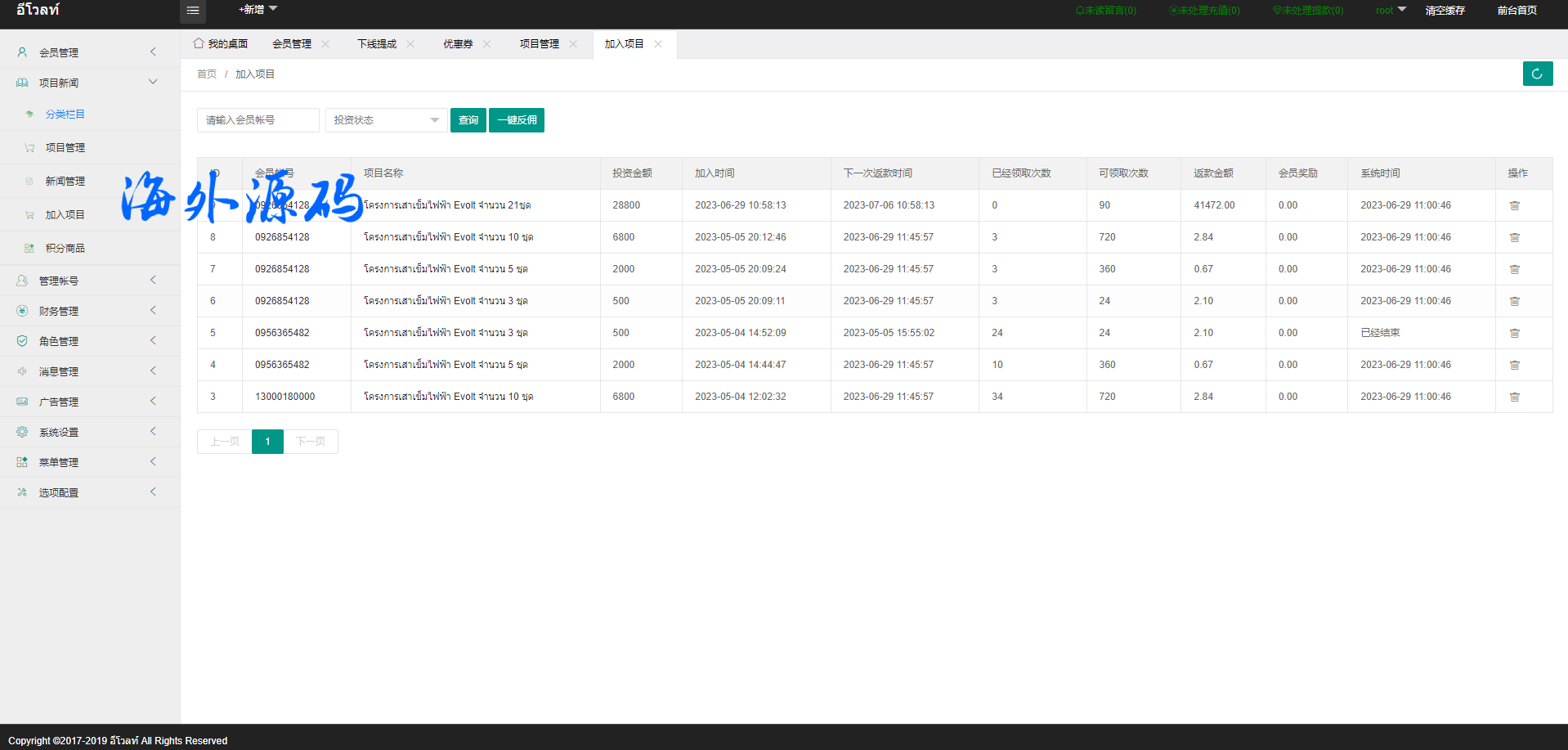Screen dimensions: 1568x750
Task: Click trash icon for row ID 3
Action: [x=1514, y=397]
